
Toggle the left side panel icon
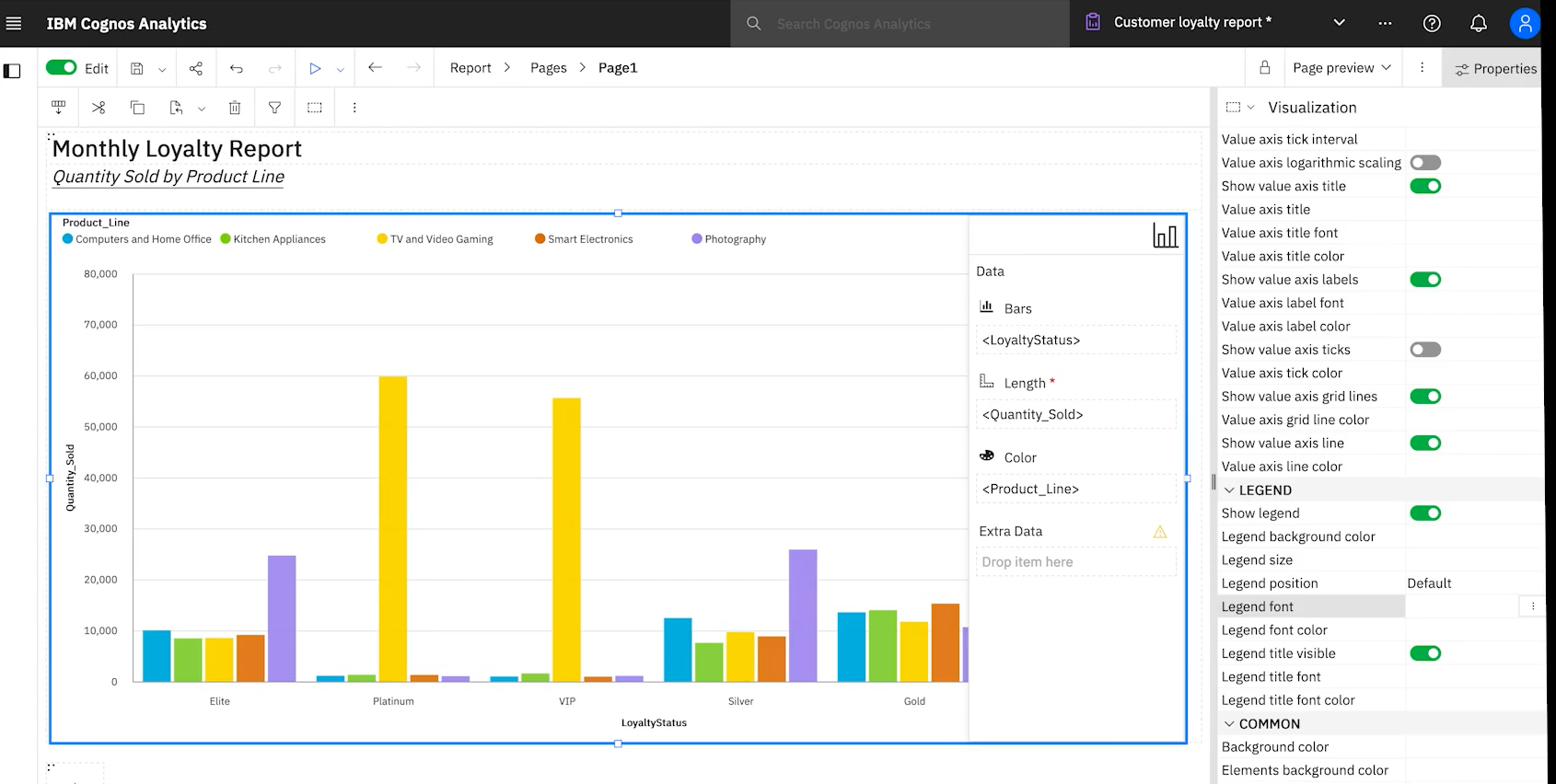coord(12,71)
